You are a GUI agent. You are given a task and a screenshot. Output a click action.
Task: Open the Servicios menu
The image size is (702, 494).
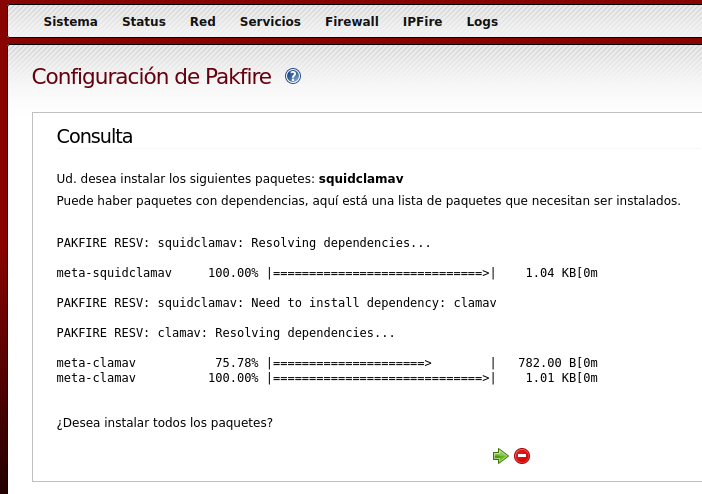point(270,21)
